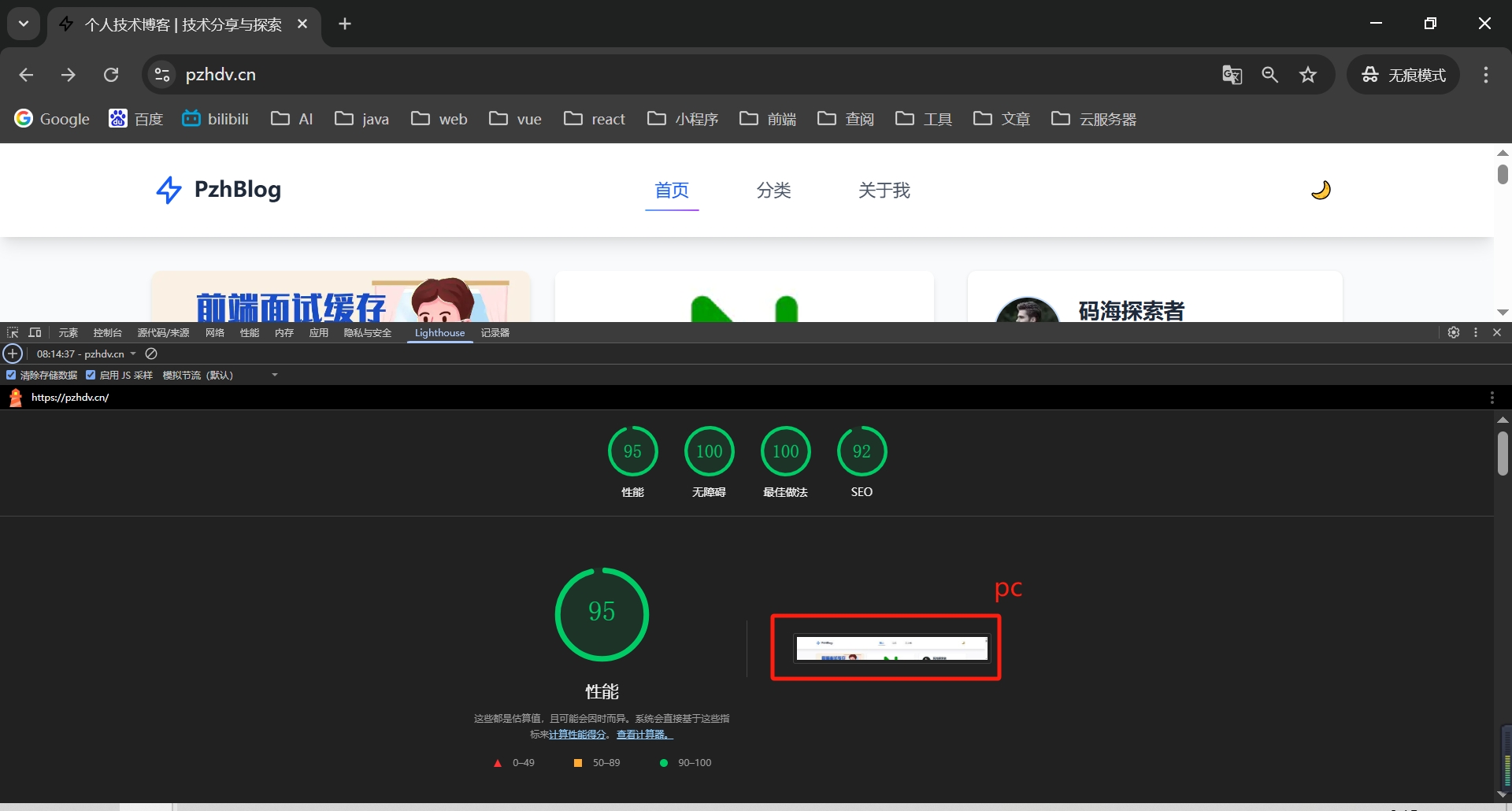1512x811 pixels.
Task: Click the DevTools inspect element picker icon
Action: tap(13, 332)
